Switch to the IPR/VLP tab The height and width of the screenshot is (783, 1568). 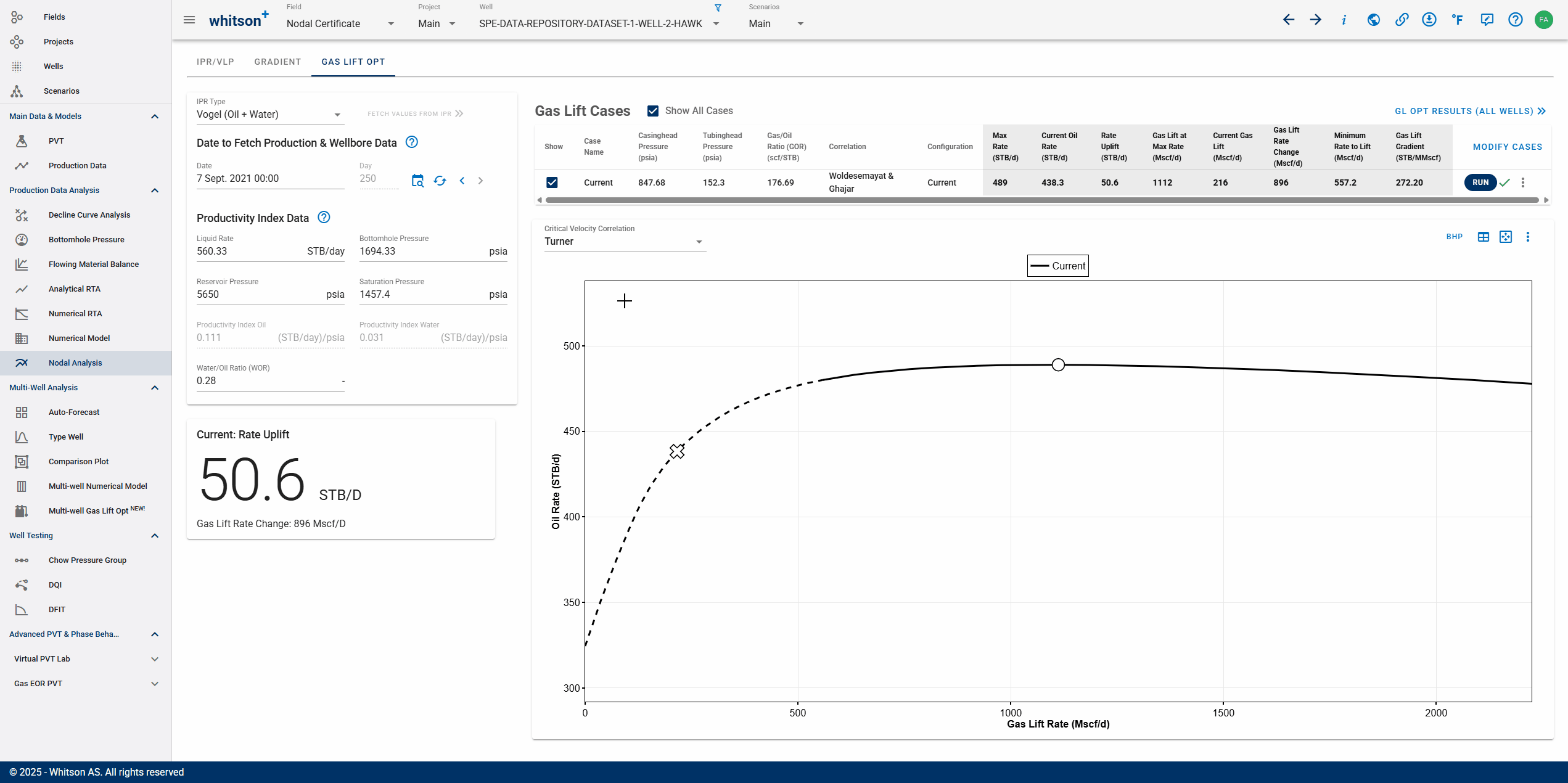point(215,62)
